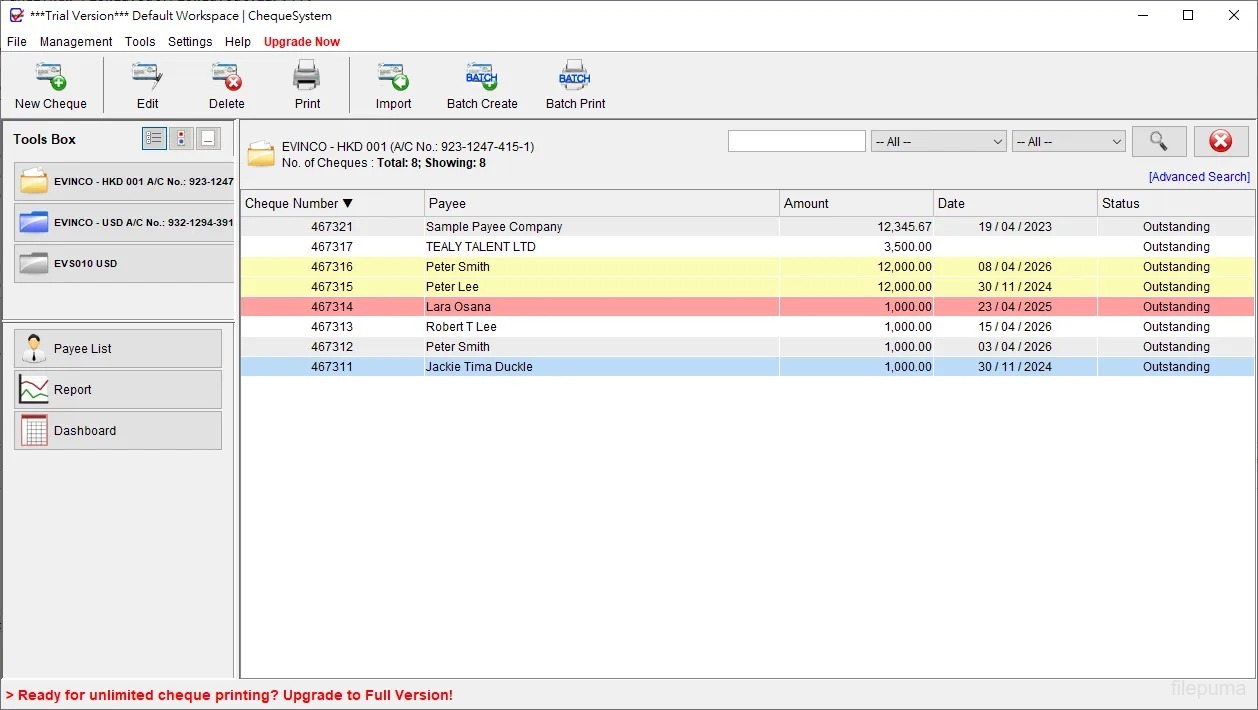Click the Edit cheque toolbar icon
The height and width of the screenshot is (710, 1258).
147,85
